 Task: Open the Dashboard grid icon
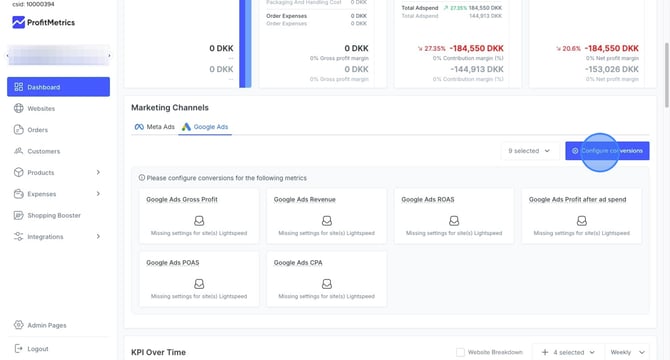coord(18,87)
